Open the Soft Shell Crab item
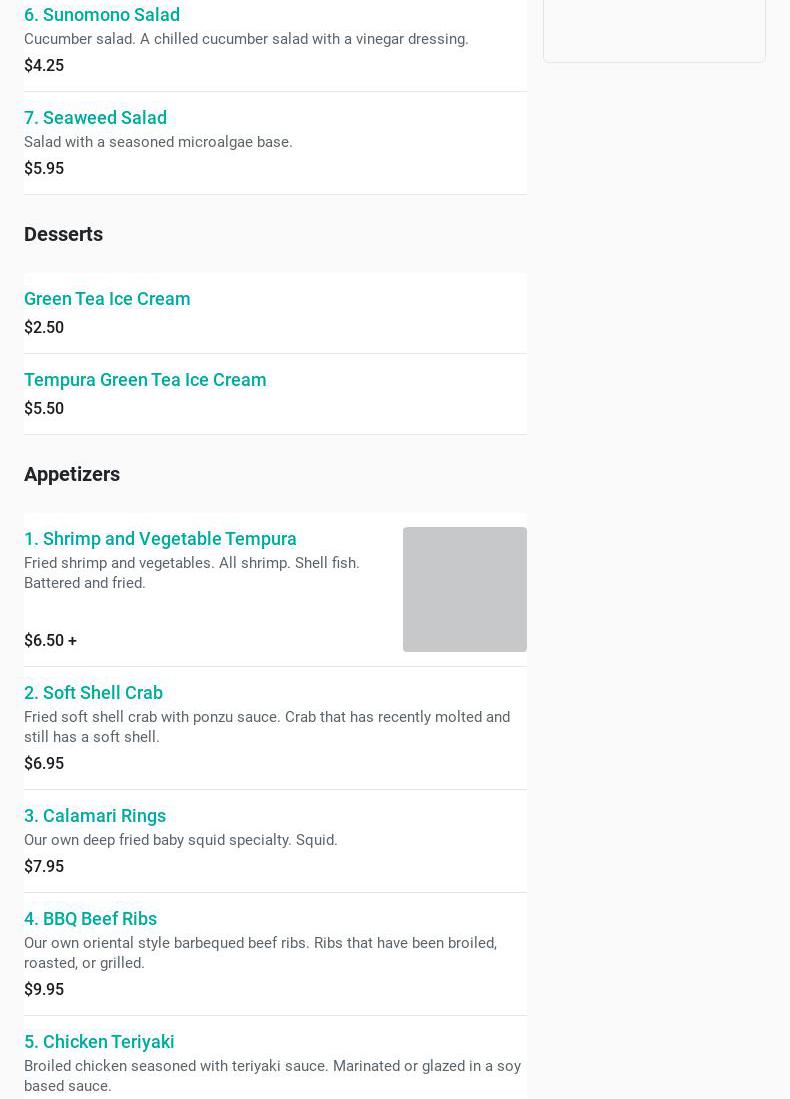 point(93,693)
